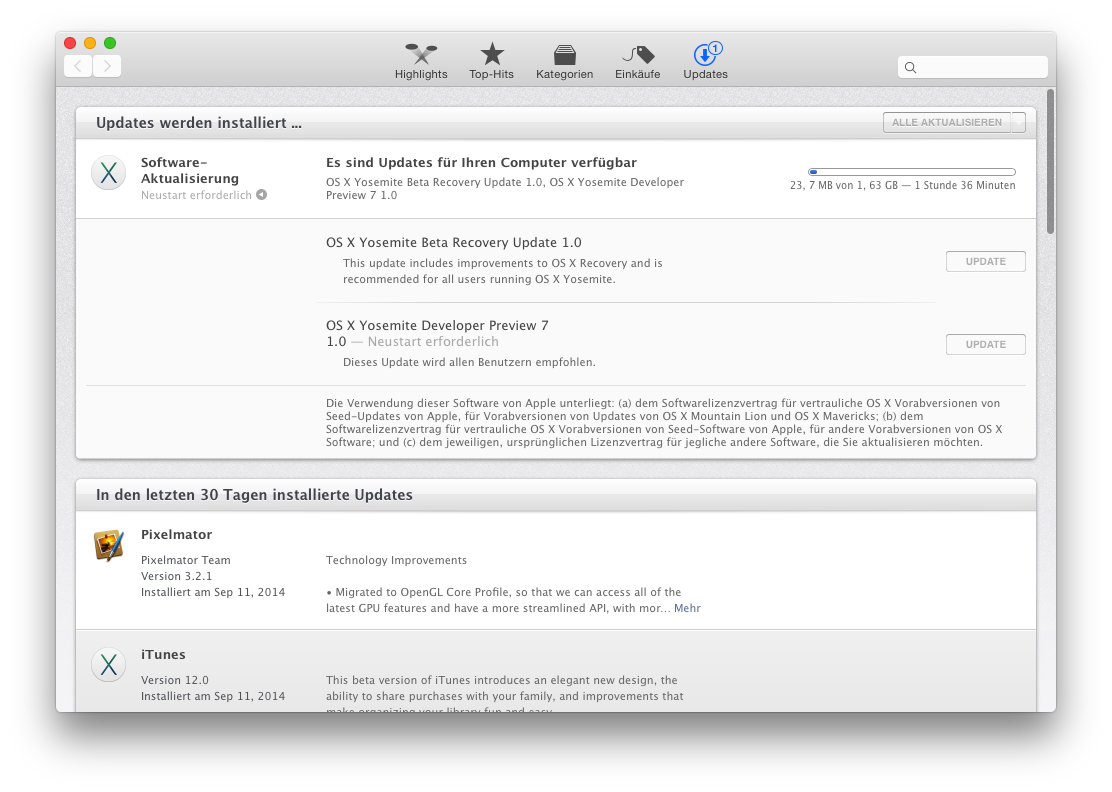
Task: Zoom the window with the green button
Action: coord(110,43)
